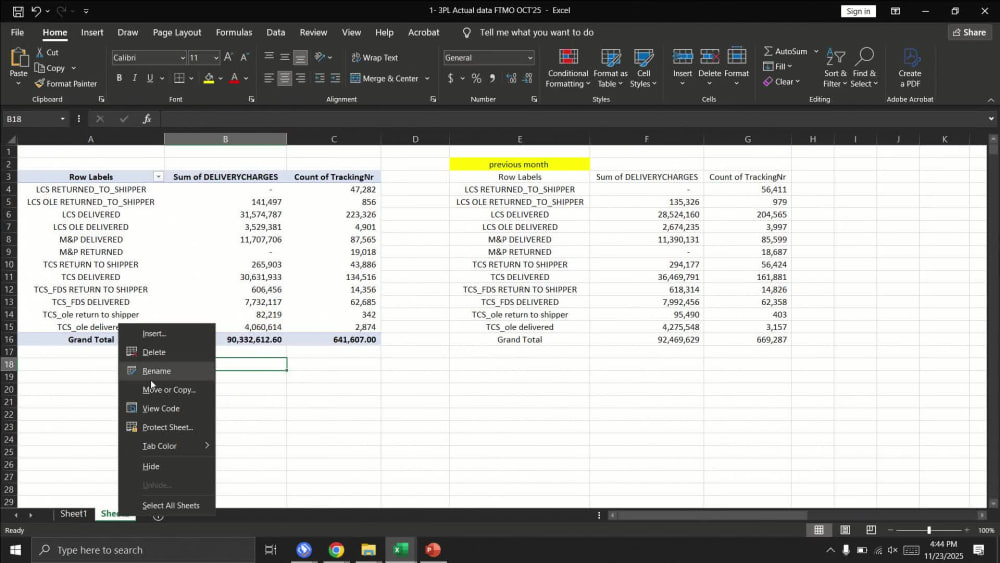
Task: Switch to Page Layout view in status bar
Action: (845, 530)
